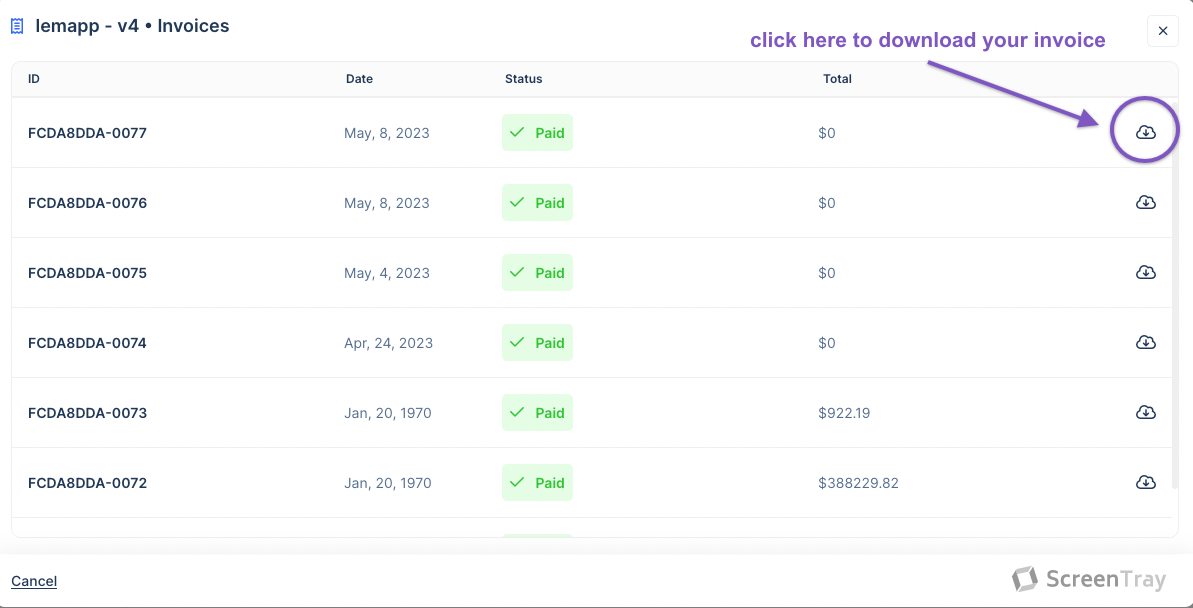Click the invoices document icon in title
The height and width of the screenshot is (608, 1193).
coord(17,27)
